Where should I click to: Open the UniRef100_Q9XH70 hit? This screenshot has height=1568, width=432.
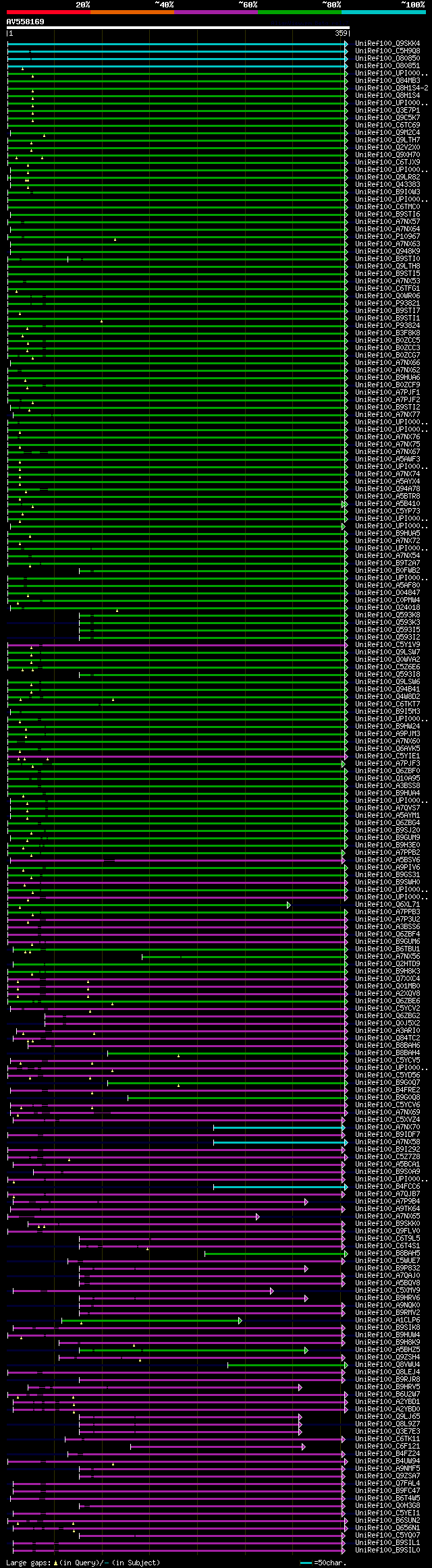pyautogui.click(x=387, y=155)
